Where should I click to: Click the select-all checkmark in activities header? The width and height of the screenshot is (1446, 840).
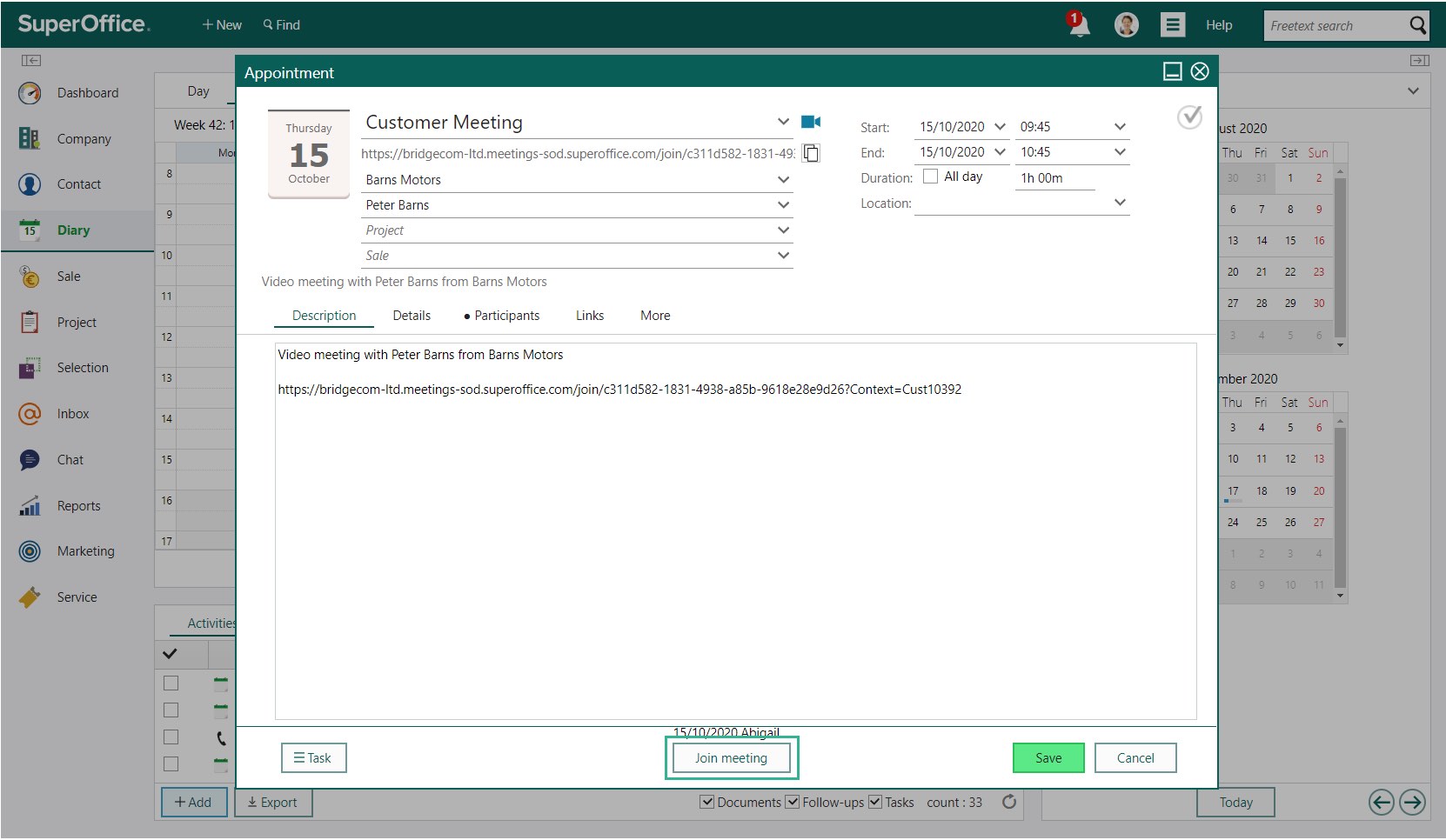170,653
